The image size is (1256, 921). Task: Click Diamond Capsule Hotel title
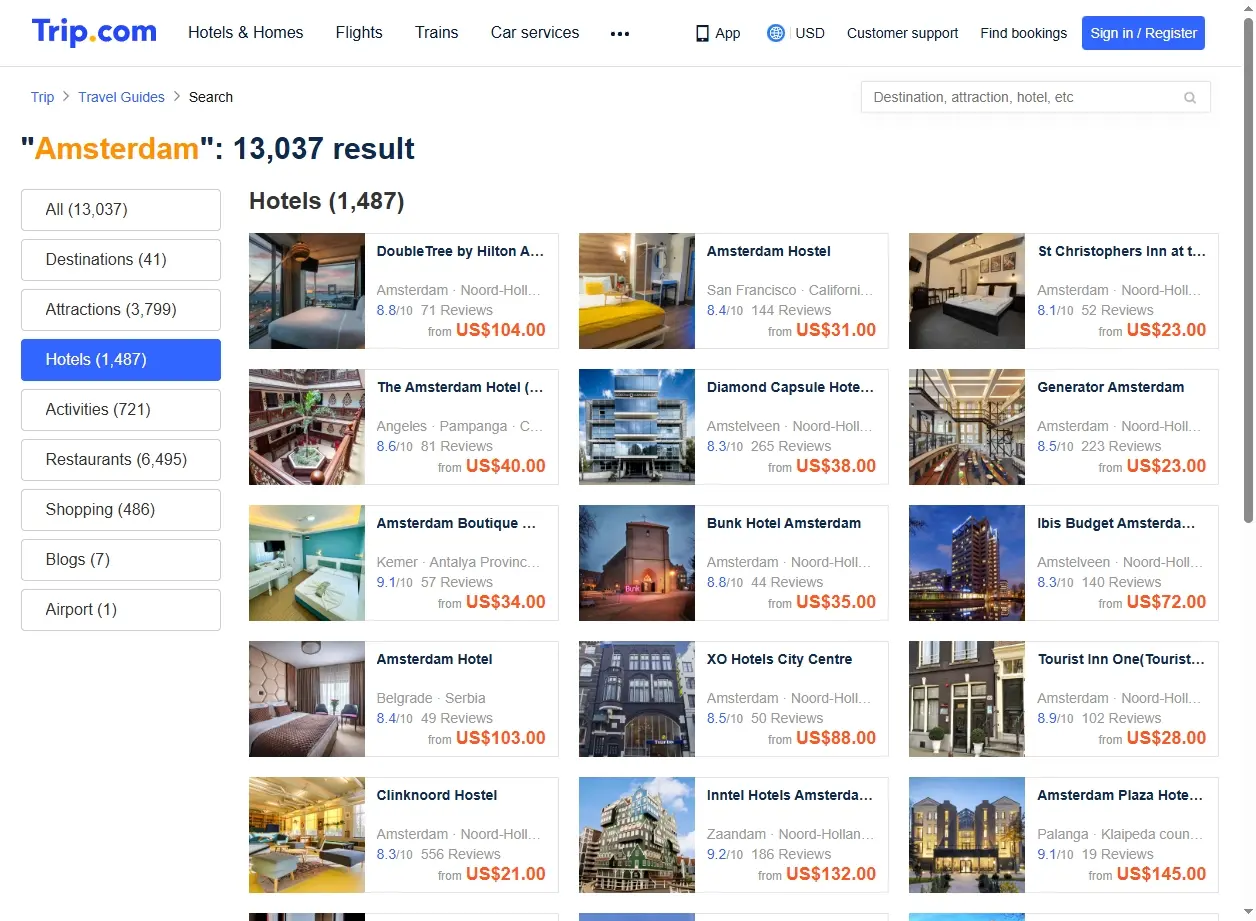pos(791,387)
